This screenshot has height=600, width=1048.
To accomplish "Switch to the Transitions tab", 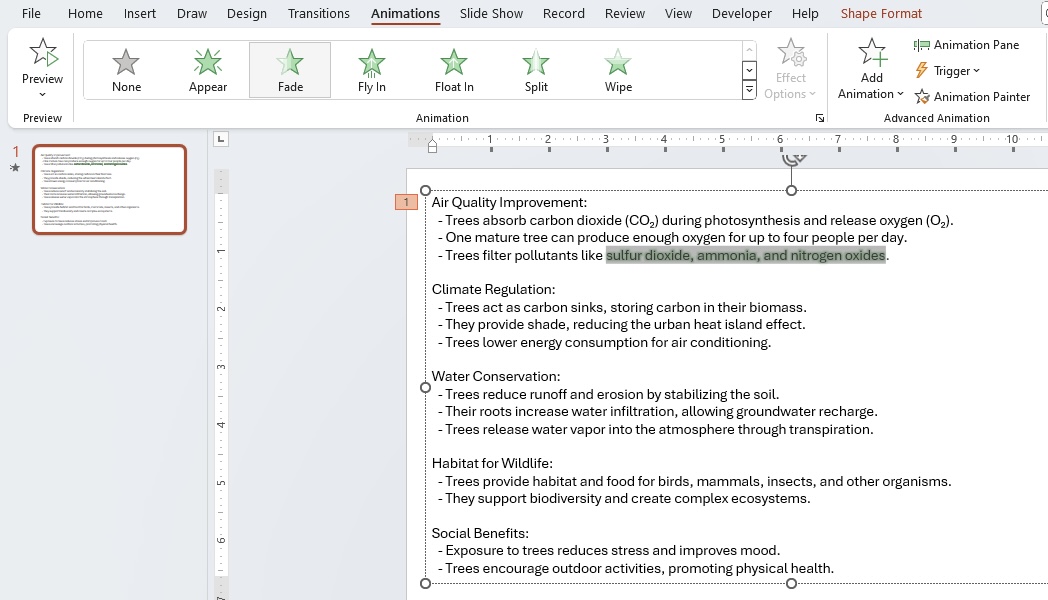I will (318, 13).
